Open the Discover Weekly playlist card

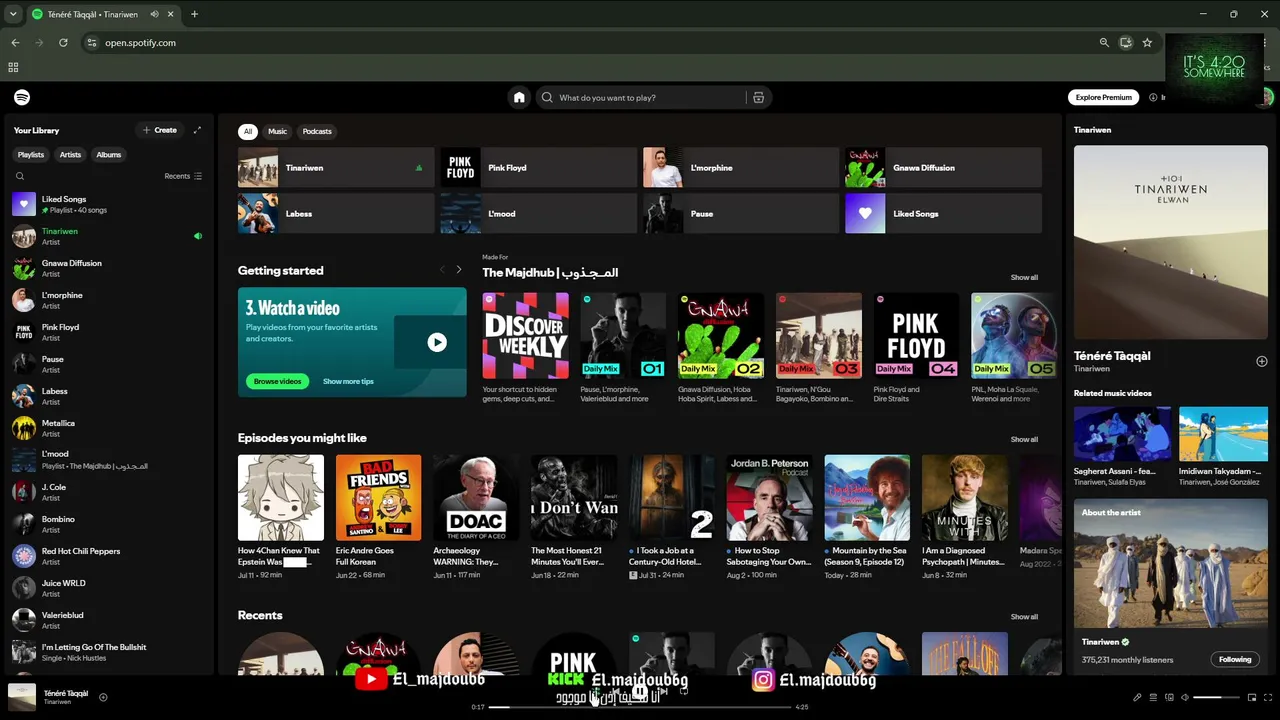tap(526, 348)
